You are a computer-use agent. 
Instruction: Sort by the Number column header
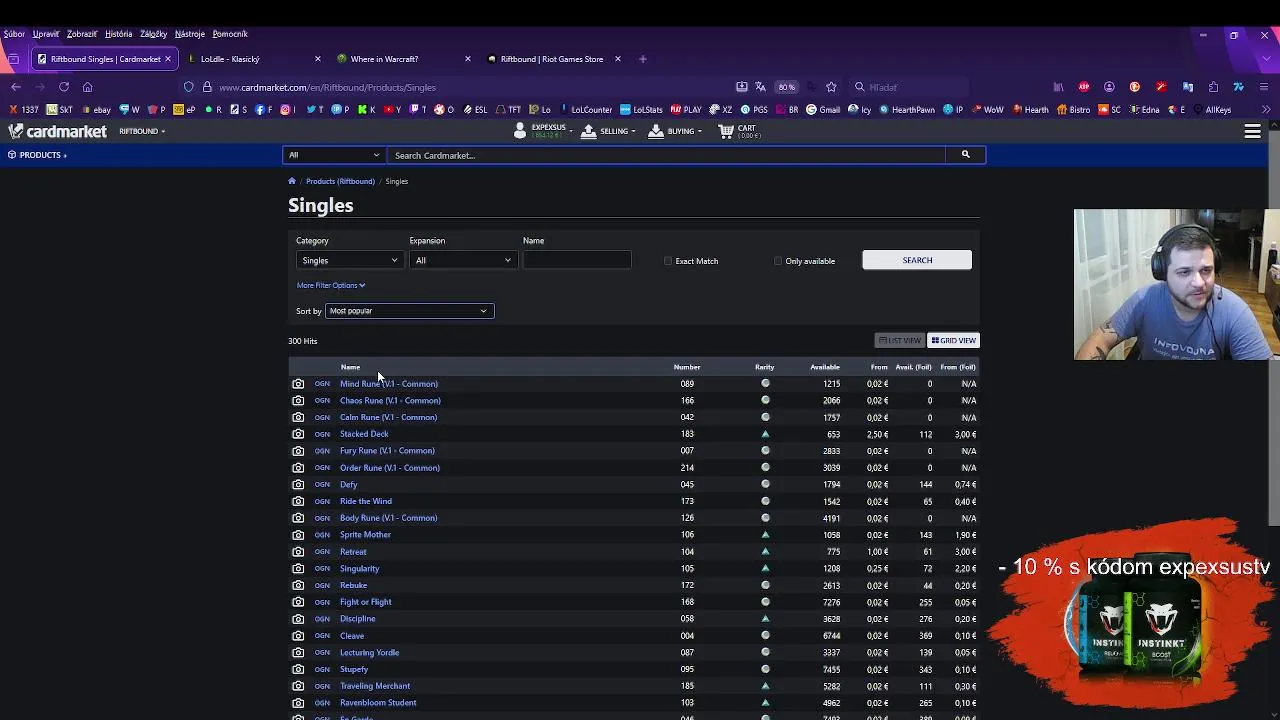click(687, 367)
